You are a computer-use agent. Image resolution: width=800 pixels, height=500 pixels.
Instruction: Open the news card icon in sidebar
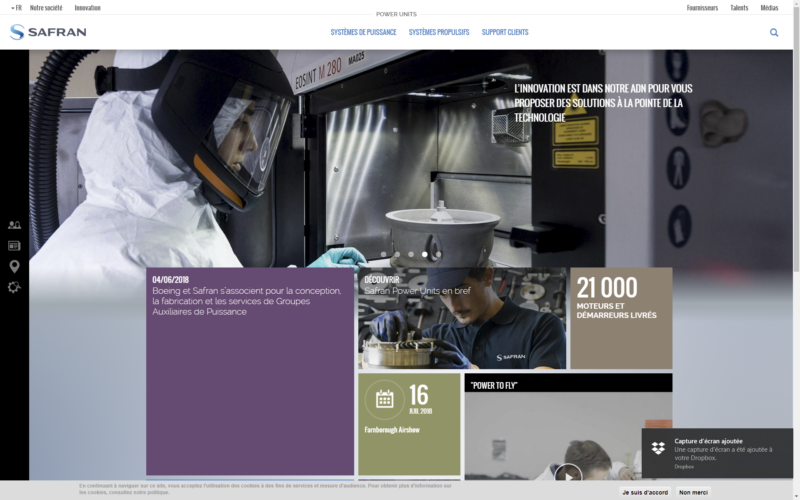tap(14, 245)
